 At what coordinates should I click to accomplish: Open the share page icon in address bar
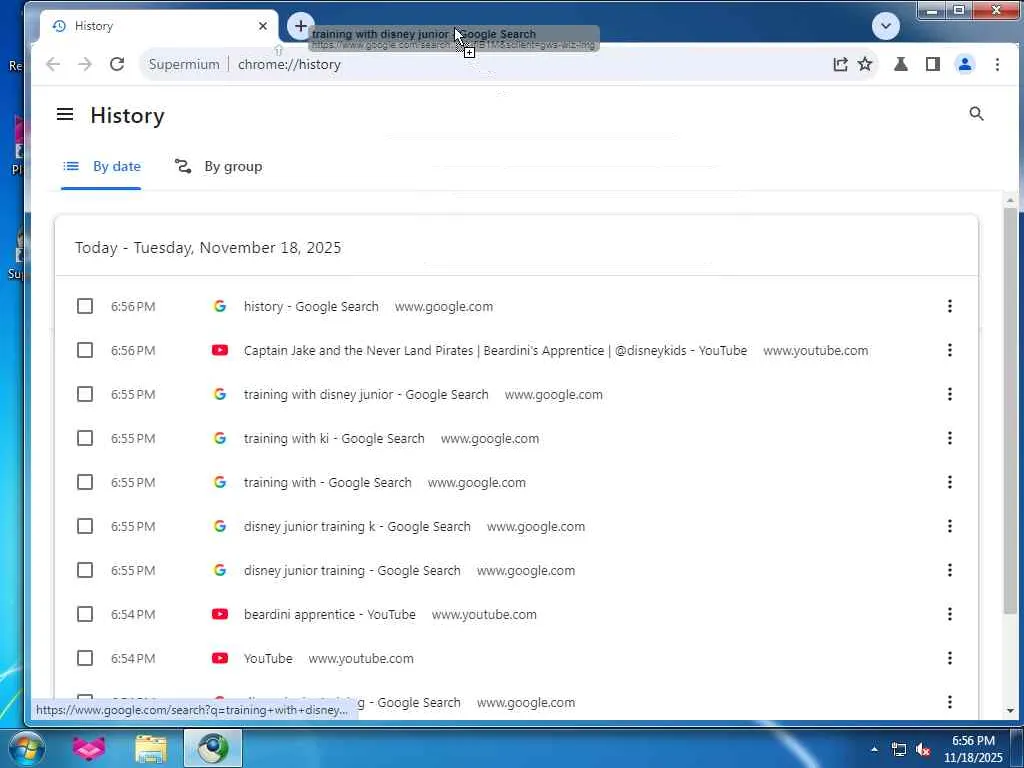point(840,64)
